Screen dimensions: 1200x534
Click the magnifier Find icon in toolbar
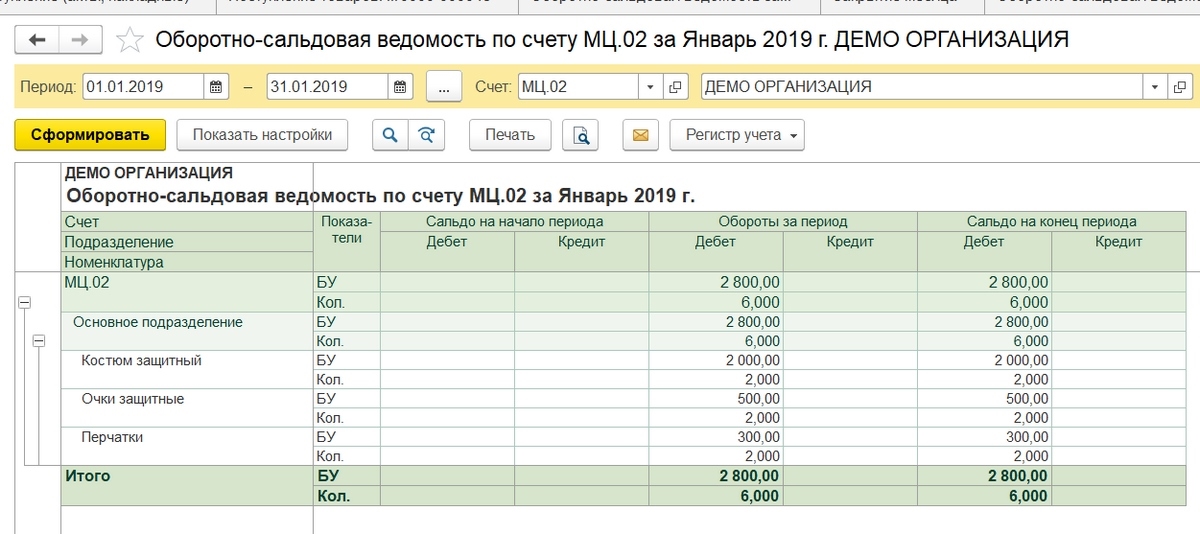(390, 135)
